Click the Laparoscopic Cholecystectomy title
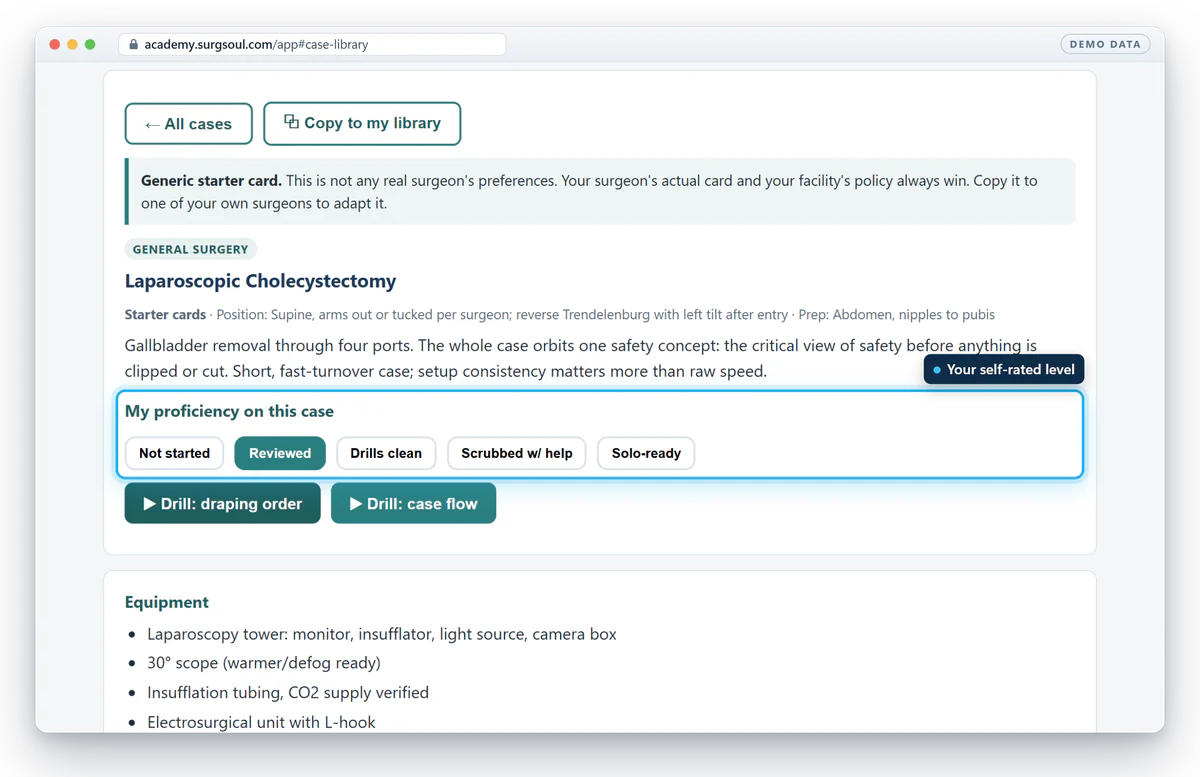1200x777 pixels. click(x=261, y=281)
